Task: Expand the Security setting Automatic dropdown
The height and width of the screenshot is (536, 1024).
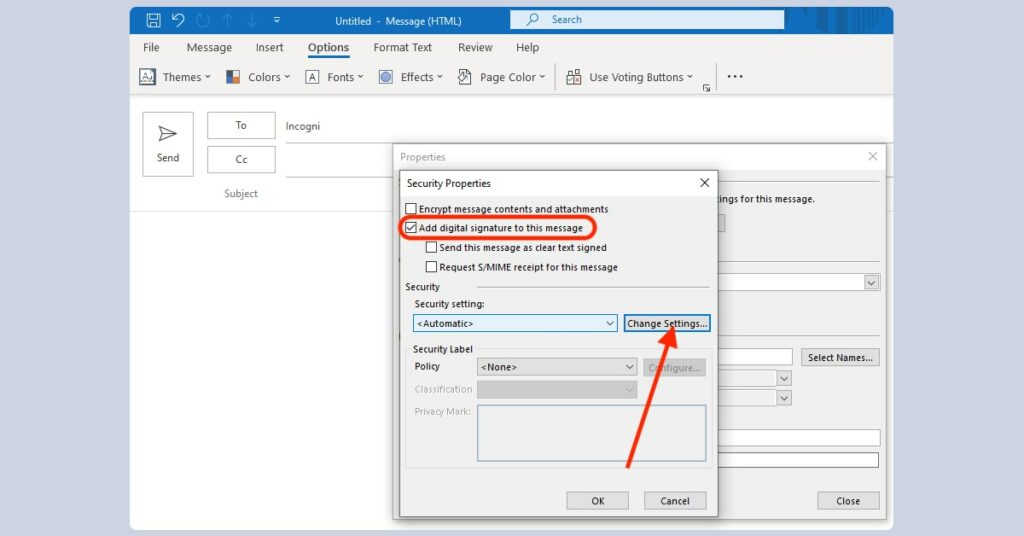Action: coord(610,324)
